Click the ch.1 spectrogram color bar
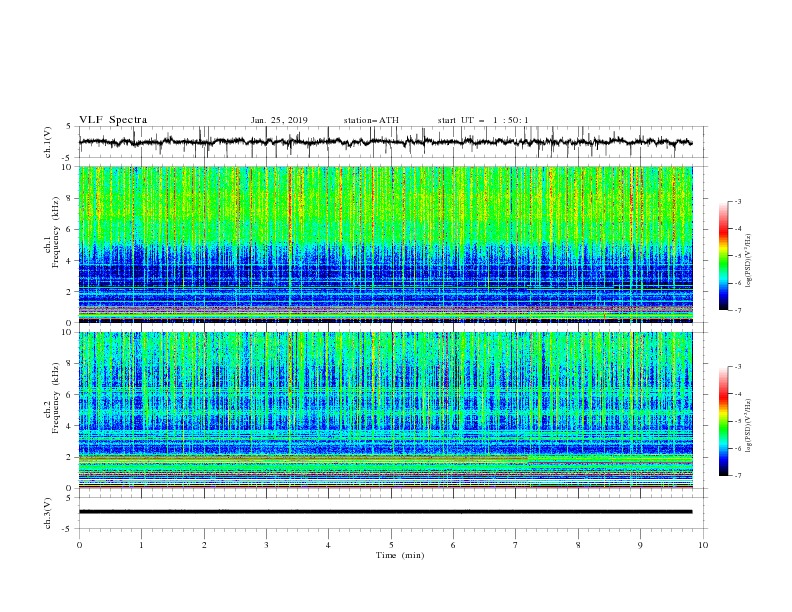Image resolution: width=792 pixels, height=612 pixels. [723, 256]
